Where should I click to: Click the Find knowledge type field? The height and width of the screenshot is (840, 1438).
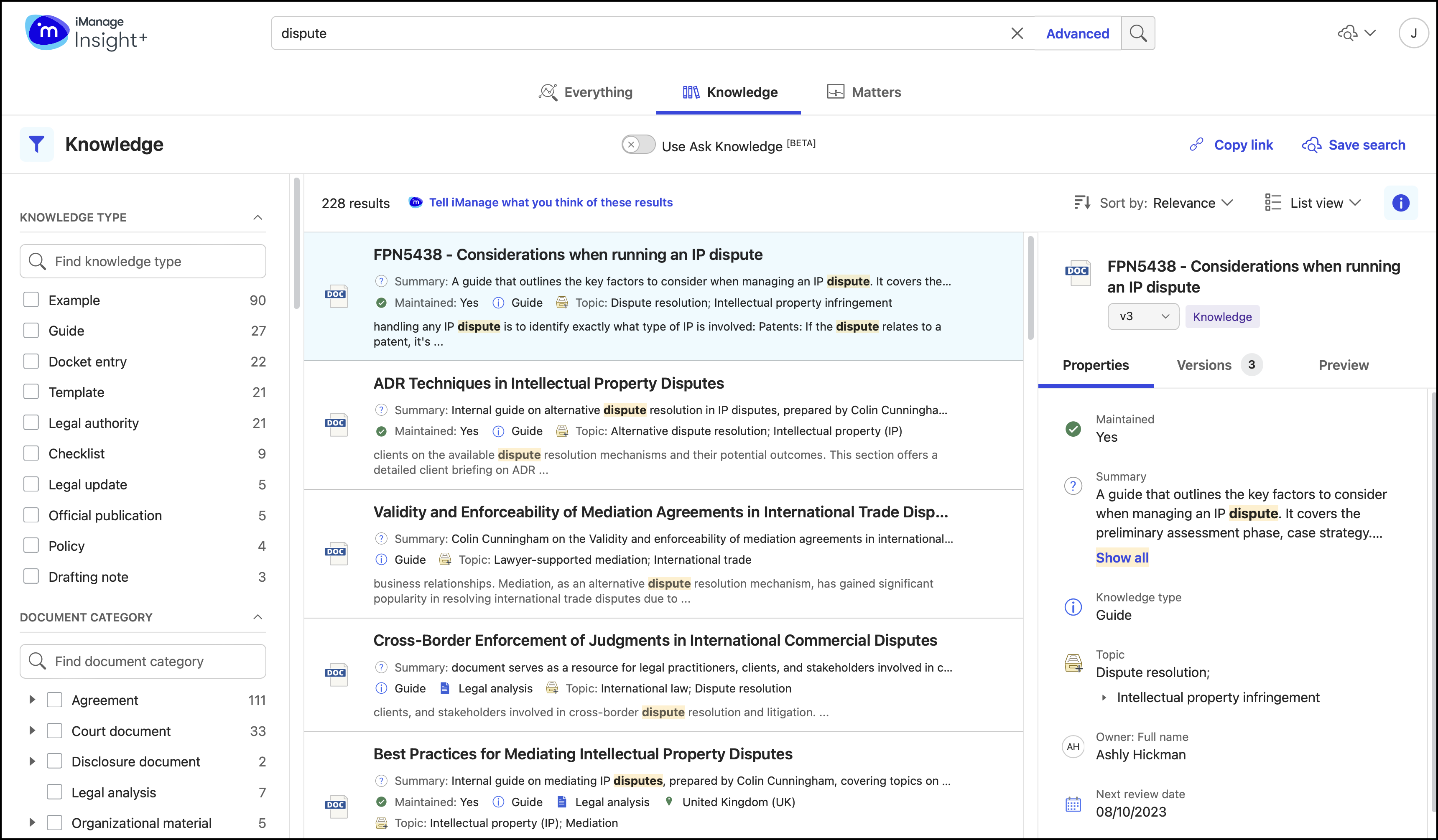(x=143, y=261)
